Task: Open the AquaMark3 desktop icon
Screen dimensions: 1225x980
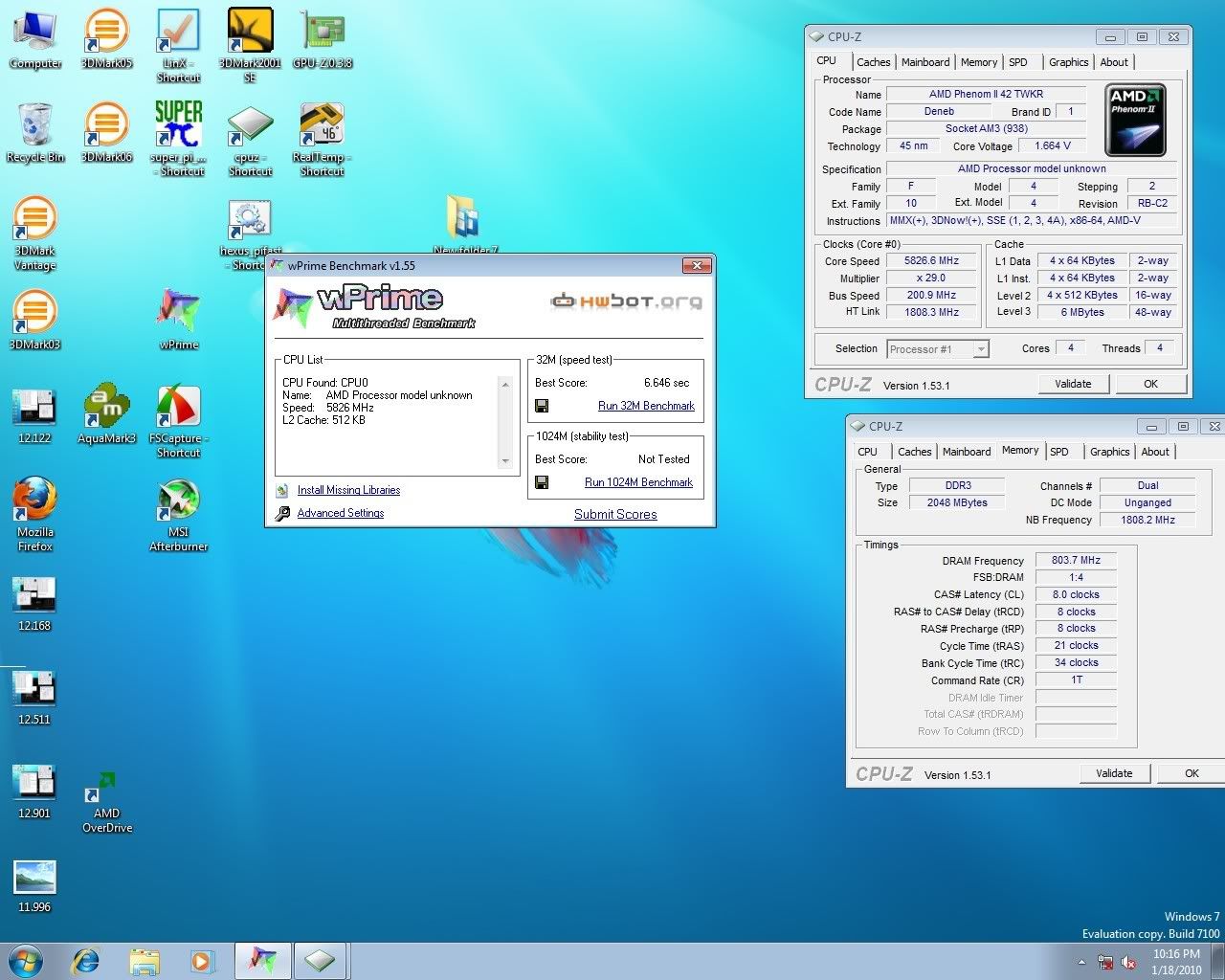Action: coord(107,414)
